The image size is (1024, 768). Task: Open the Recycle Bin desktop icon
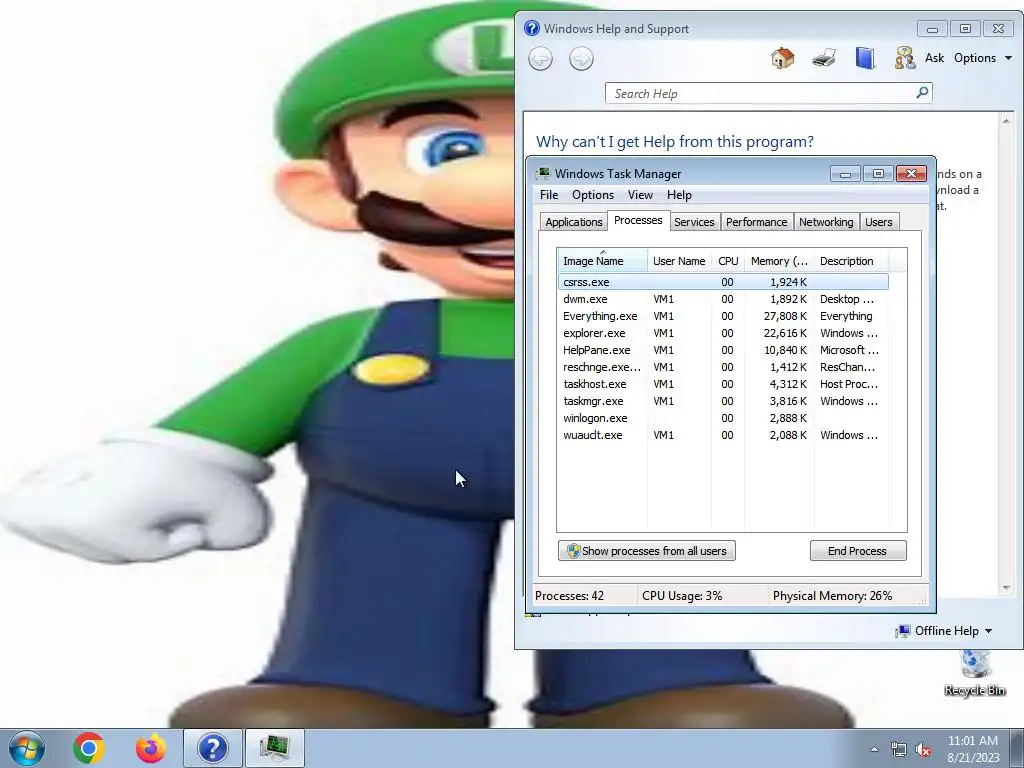pyautogui.click(x=975, y=674)
